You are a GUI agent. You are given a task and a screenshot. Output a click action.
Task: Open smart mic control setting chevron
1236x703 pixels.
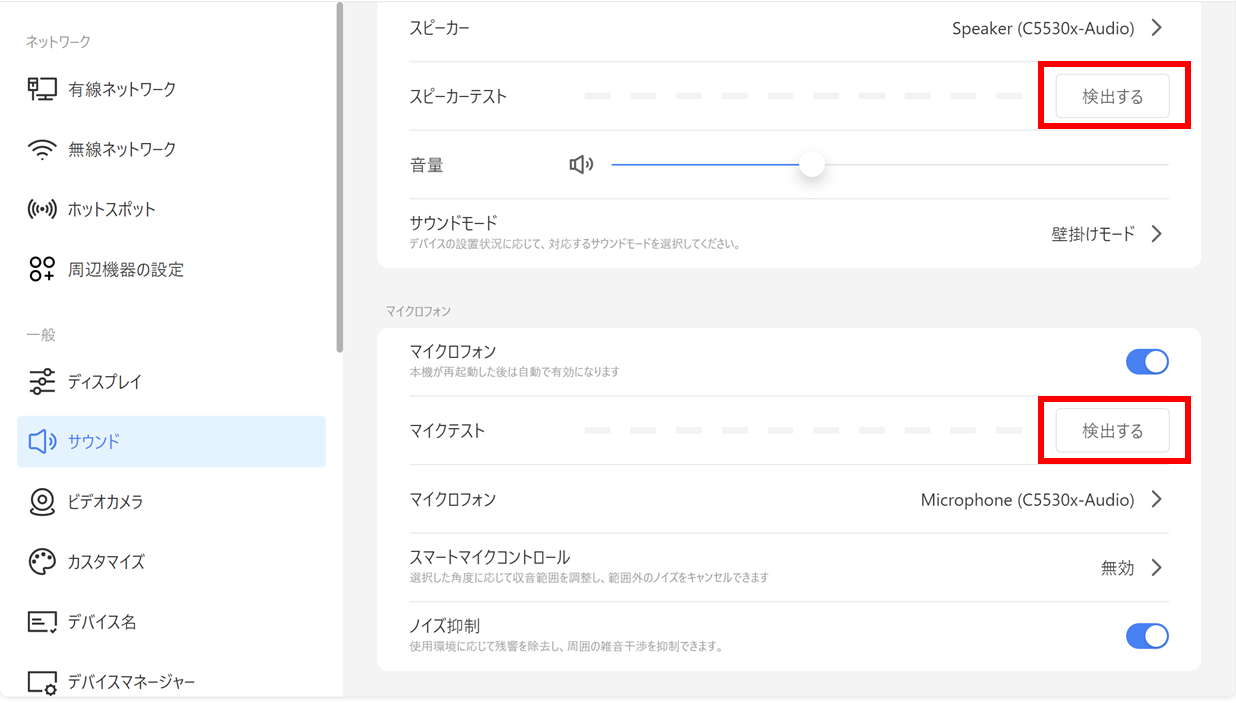[x=1157, y=568]
